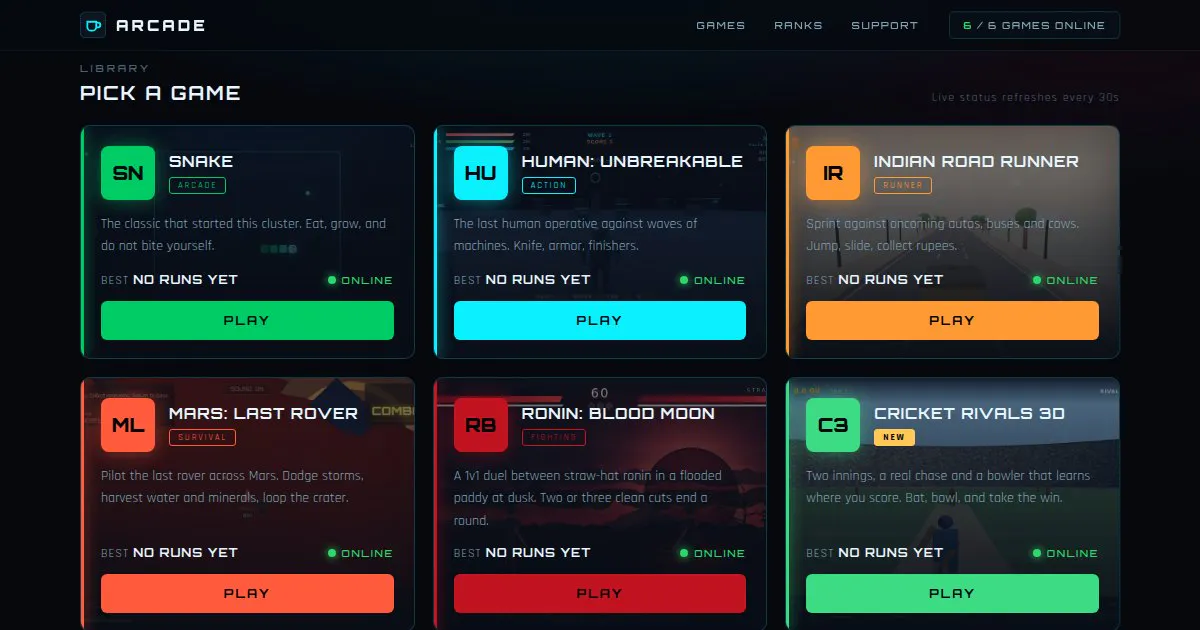Select the green C3 Cricket icon
The height and width of the screenshot is (630, 1200).
point(833,425)
